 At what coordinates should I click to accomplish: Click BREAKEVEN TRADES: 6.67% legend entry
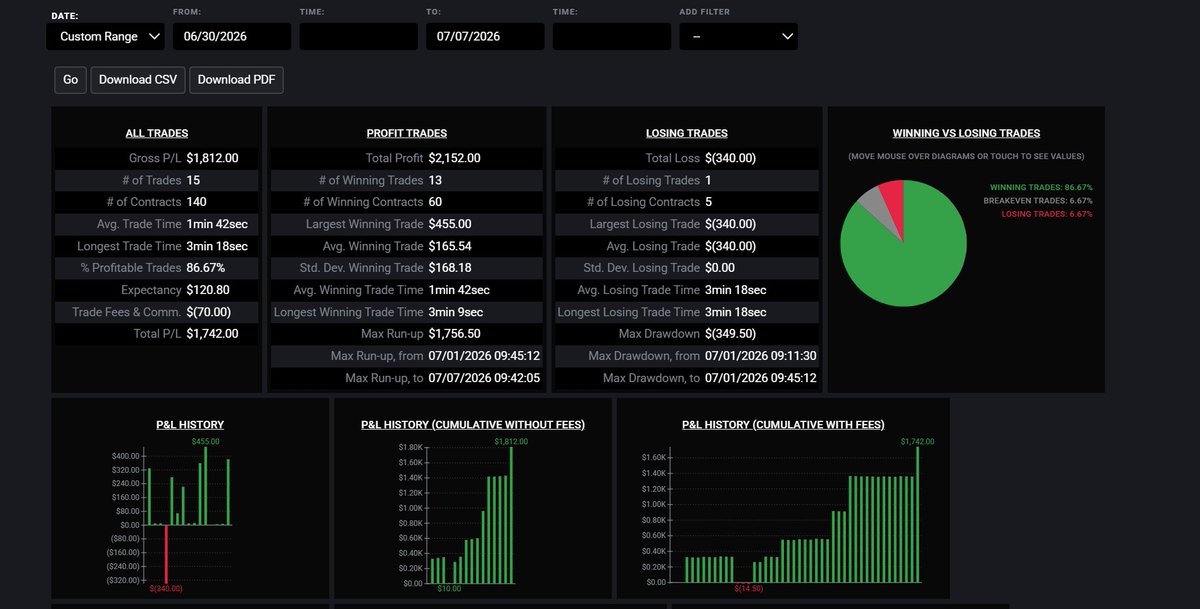(1038, 201)
